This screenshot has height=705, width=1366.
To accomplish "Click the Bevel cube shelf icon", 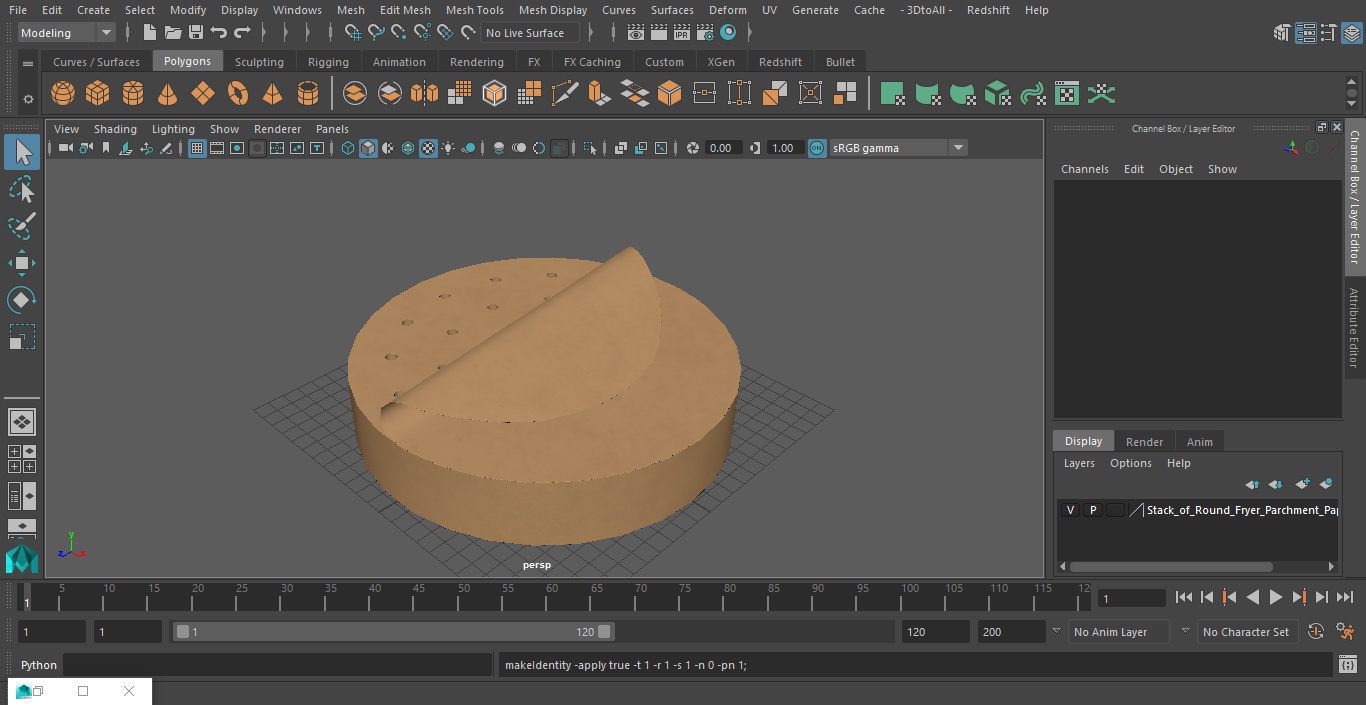I will [x=669, y=94].
